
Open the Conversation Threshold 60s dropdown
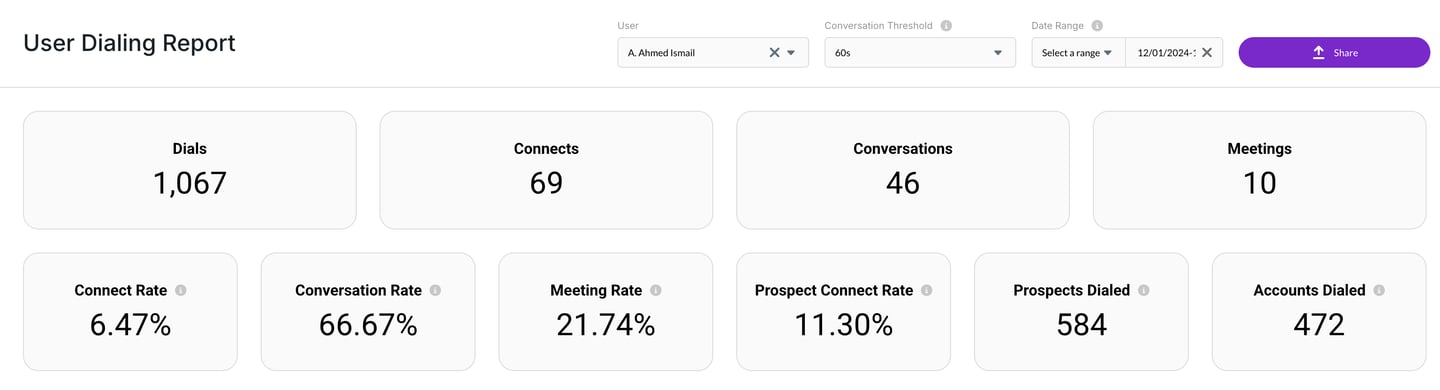coord(920,53)
